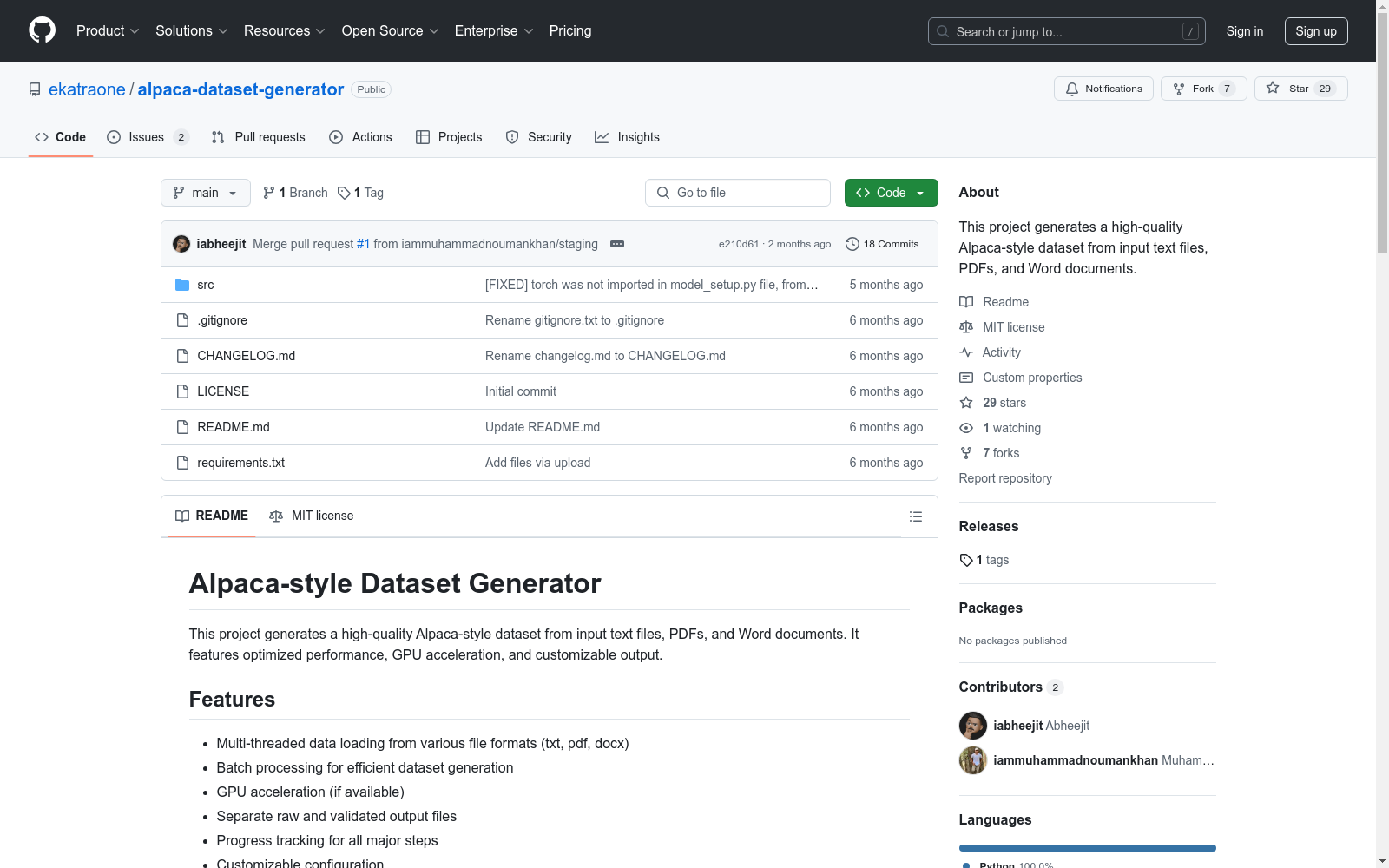
Task: Expand the Resources menu
Action: point(285,30)
